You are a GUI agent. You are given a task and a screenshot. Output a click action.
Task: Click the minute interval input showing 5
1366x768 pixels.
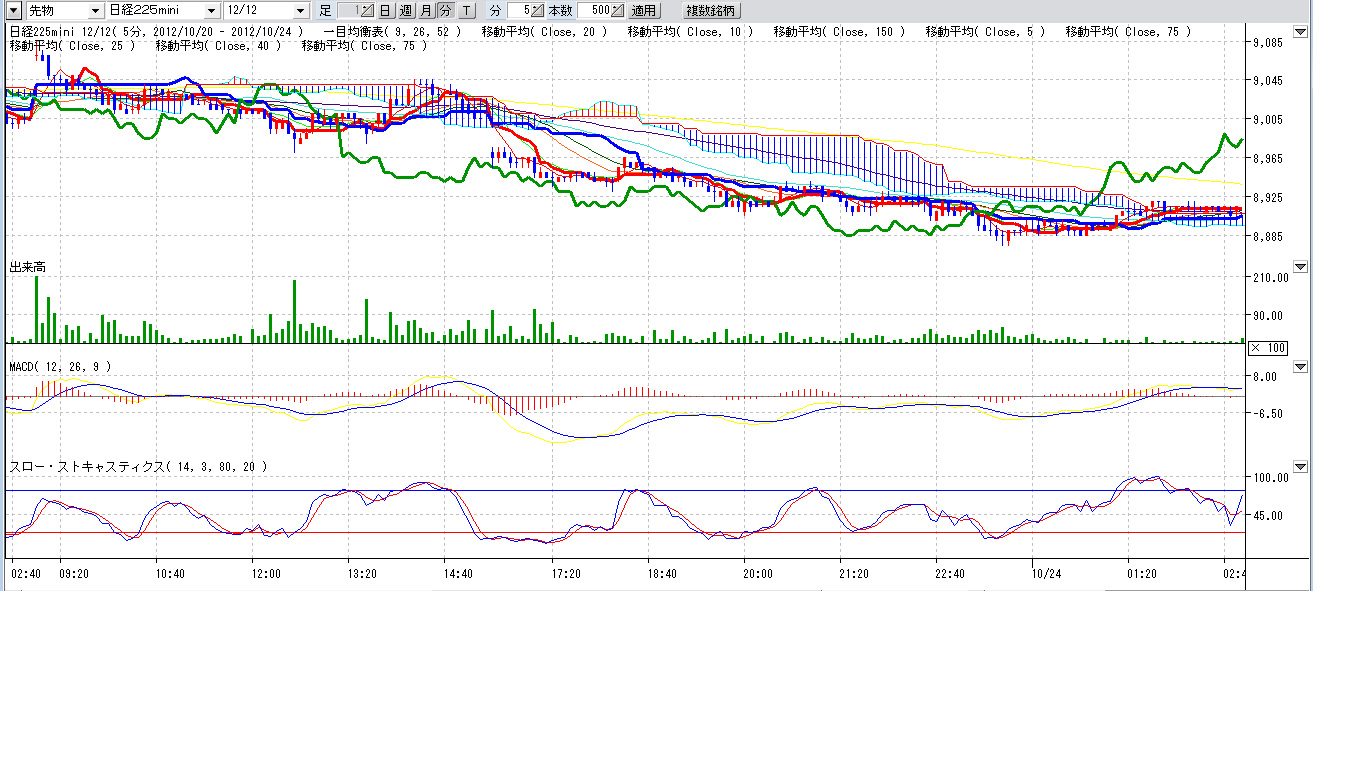pyautogui.click(x=518, y=10)
